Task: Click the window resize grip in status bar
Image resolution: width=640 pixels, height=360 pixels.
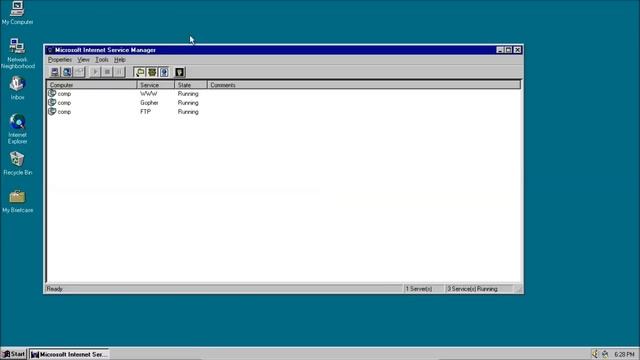Action: pos(518,289)
